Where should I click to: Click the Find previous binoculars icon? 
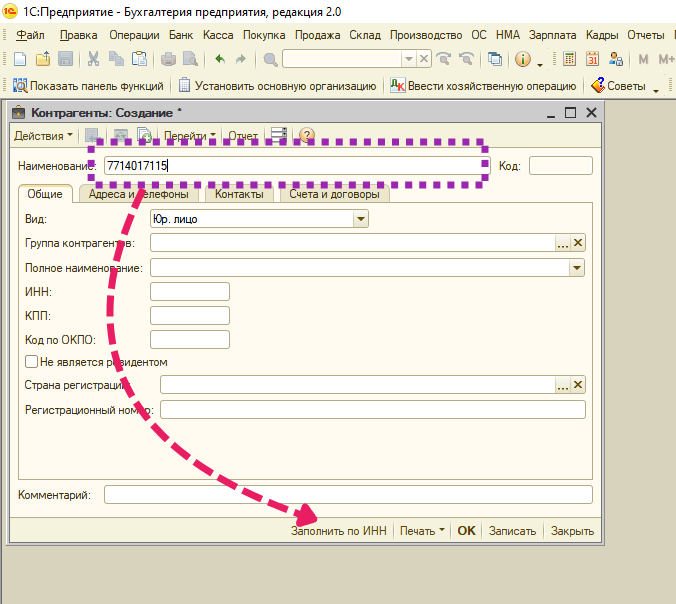466,59
